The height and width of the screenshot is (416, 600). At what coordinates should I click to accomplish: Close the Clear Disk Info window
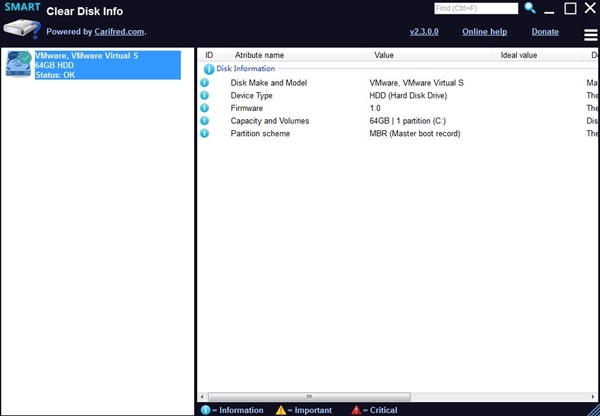coord(590,8)
